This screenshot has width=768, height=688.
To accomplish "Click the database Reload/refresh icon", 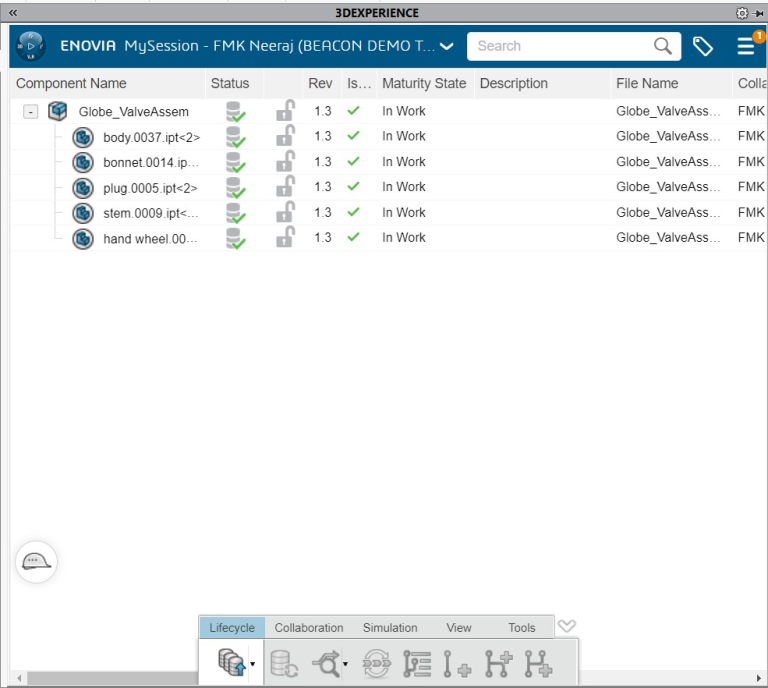I will pos(284,664).
